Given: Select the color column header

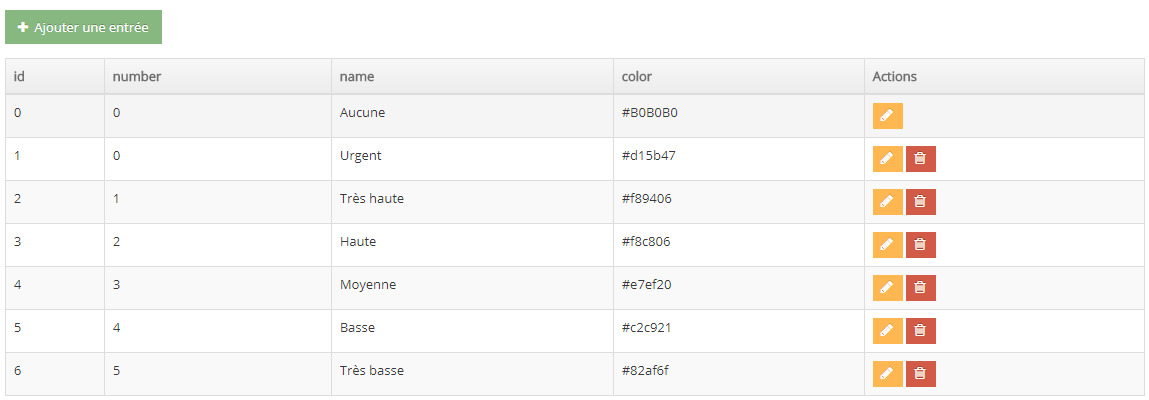Looking at the screenshot, I should point(739,76).
